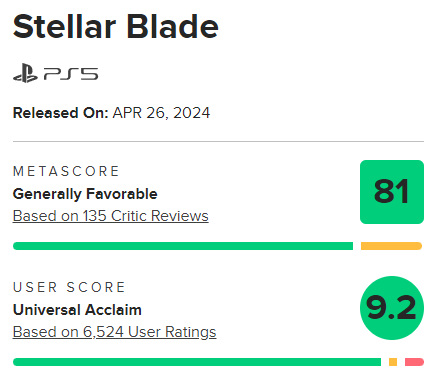
Task: Click the green 9.2 user score circle
Action: pyautogui.click(x=392, y=308)
